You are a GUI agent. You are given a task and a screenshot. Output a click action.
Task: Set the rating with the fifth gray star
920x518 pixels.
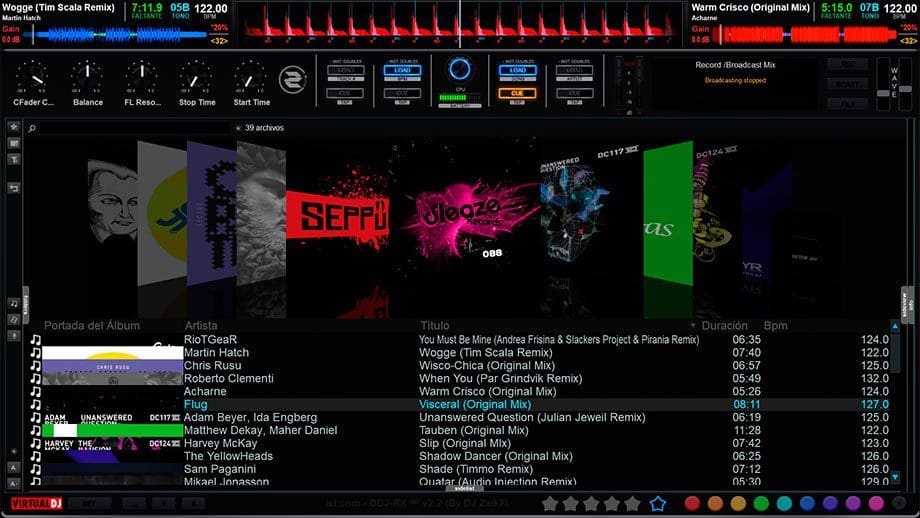(x=632, y=503)
